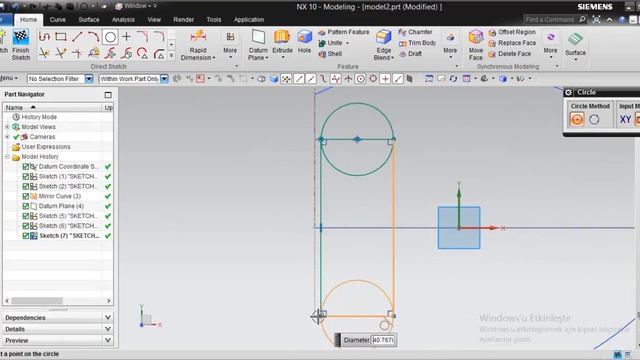The width and height of the screenshot is (640, 360).
Task: Click the Replace Face tool
Action: (x=512, y=43)
